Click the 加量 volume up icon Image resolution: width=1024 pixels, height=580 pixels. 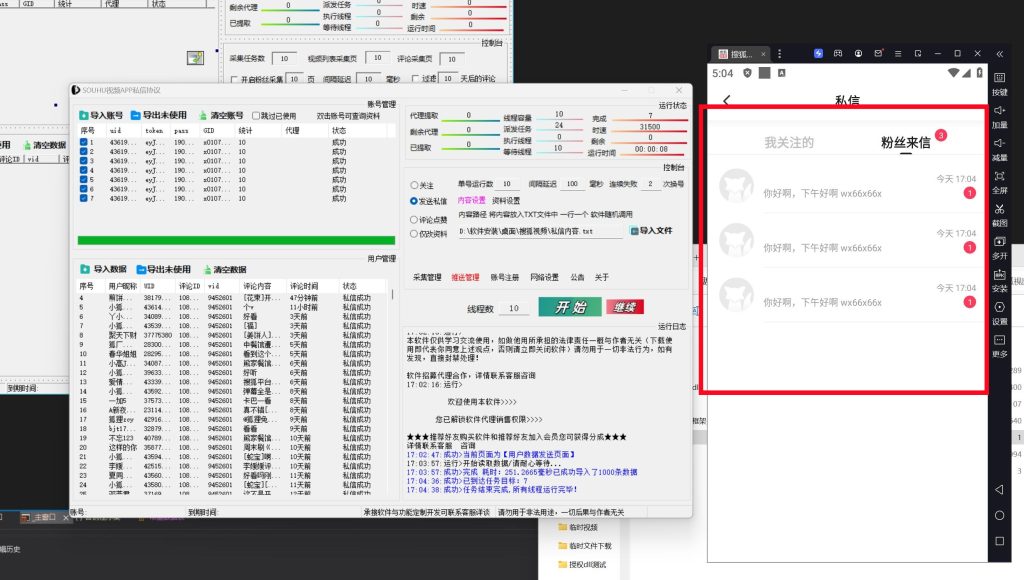point(999,110)
